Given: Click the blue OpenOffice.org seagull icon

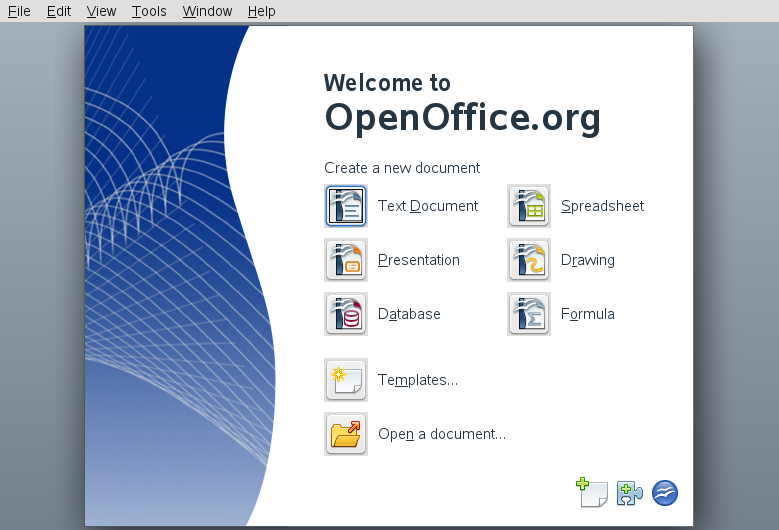Looking at the screenshot, I should pos(665,492).
